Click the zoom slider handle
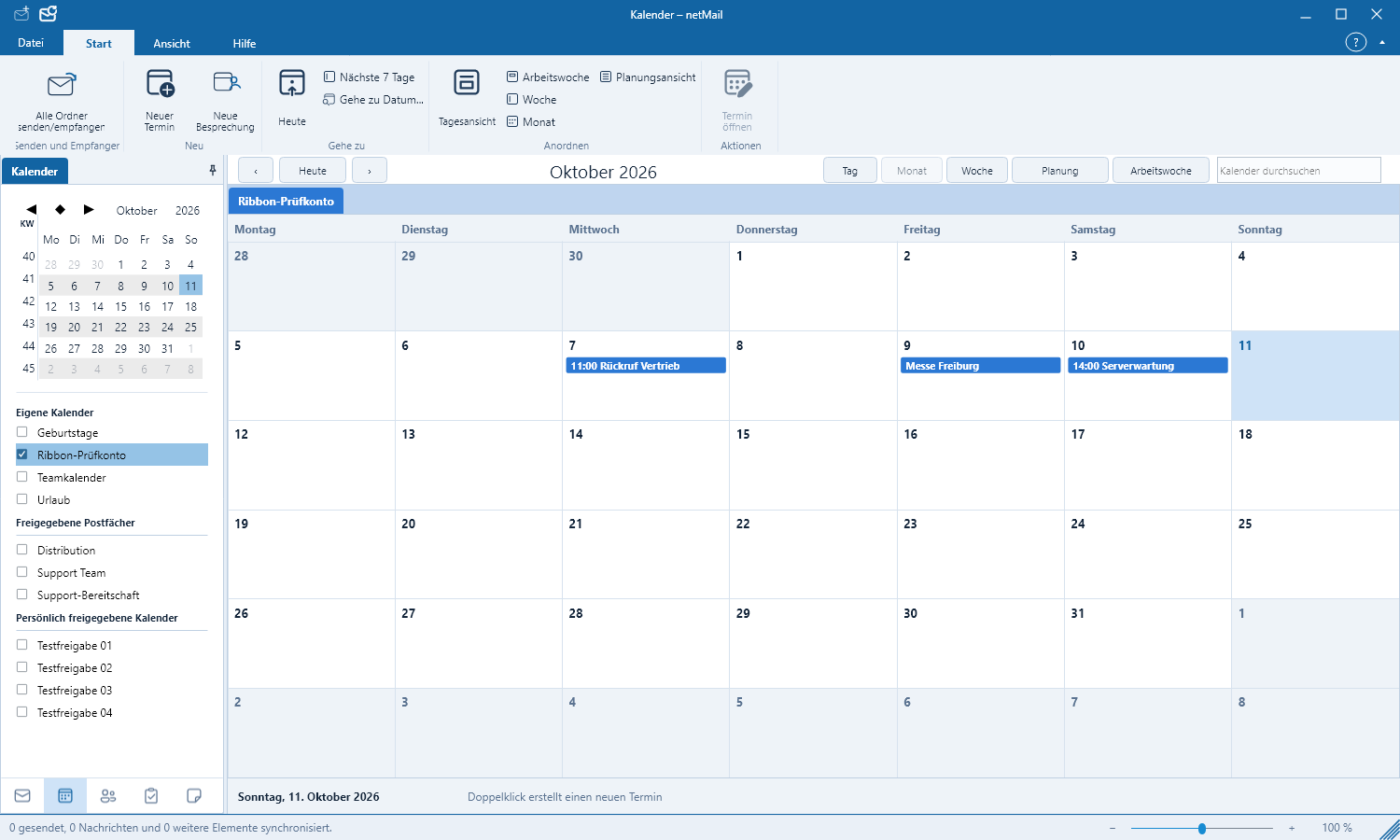The height and width of the screenshot is (840, 1400). tap(1202, 828)
